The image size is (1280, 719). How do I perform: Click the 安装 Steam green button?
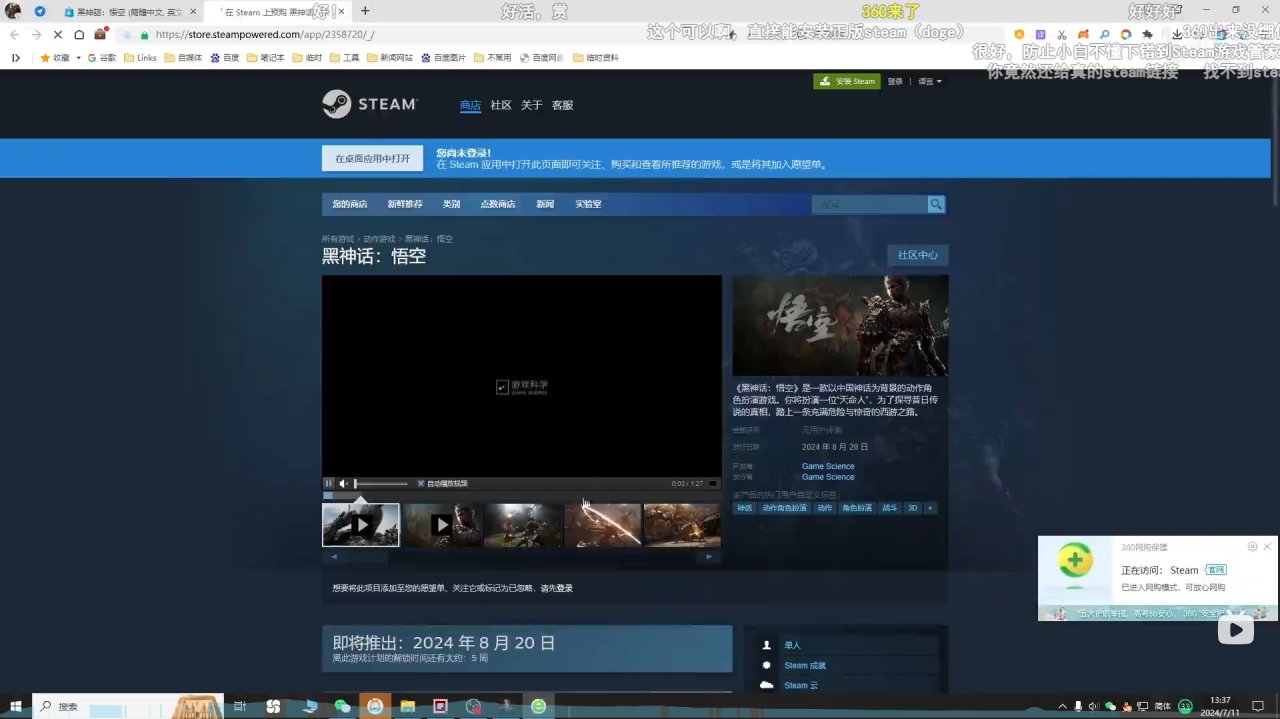click(847, 81)
